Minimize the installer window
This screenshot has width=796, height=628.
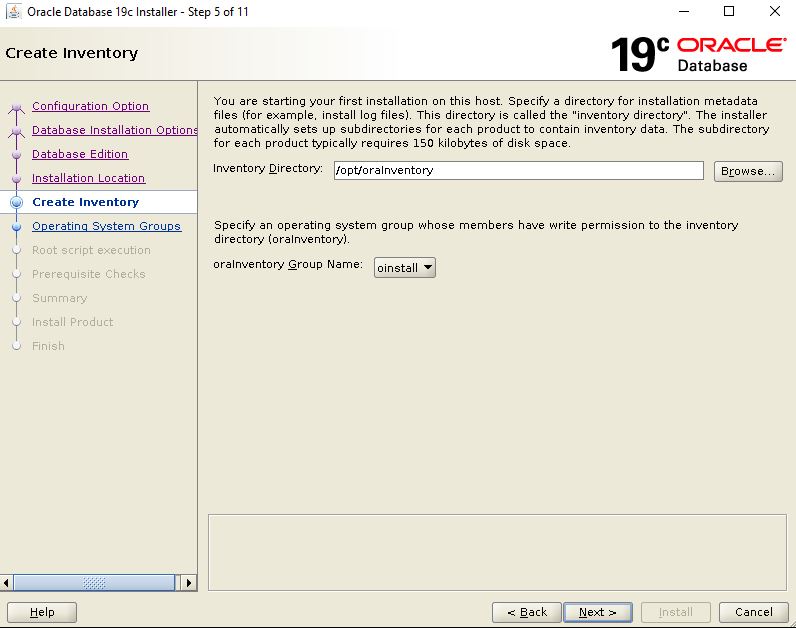click(x=684, y=11)
